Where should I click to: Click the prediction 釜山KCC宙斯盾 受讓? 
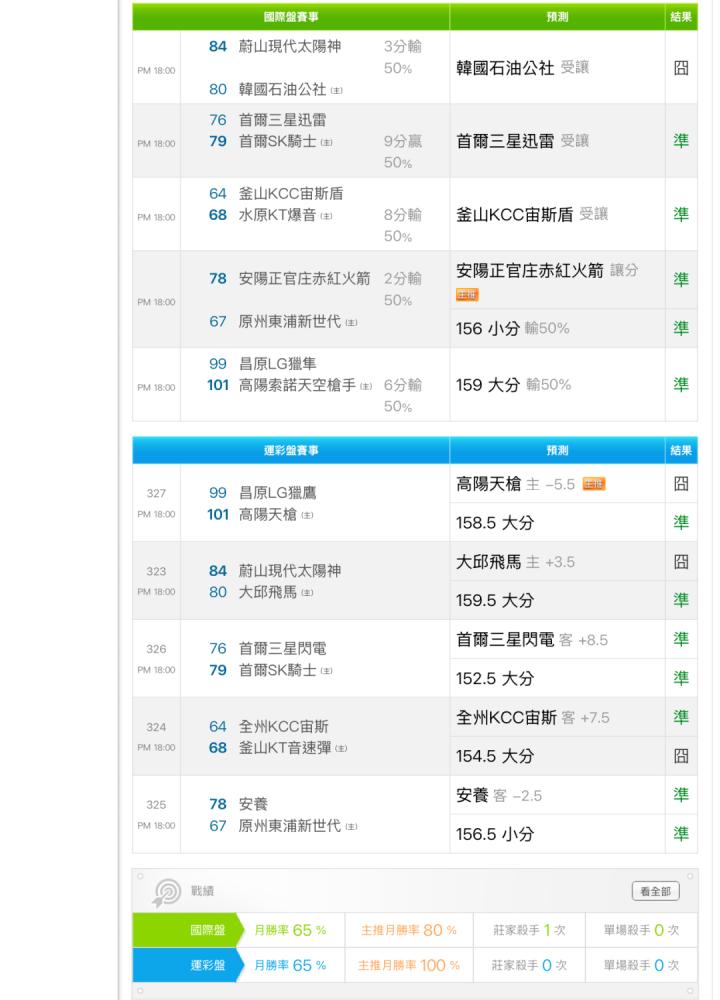point(532,214)
